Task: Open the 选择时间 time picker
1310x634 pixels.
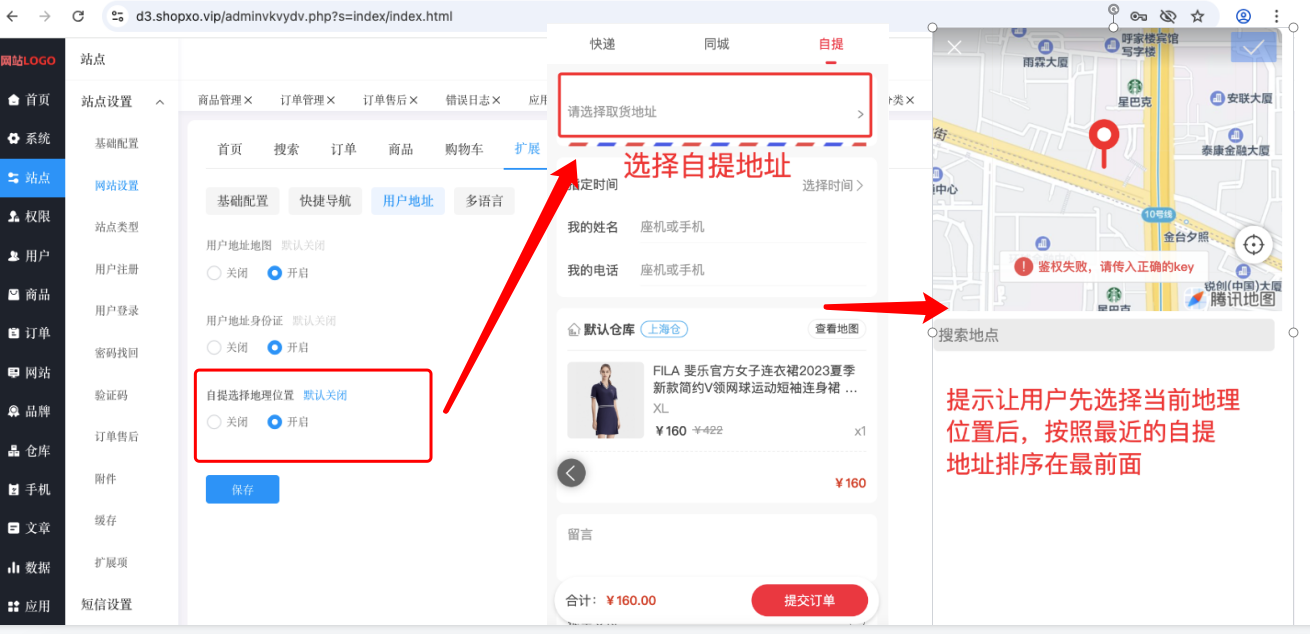Action: tap(833, 185)
